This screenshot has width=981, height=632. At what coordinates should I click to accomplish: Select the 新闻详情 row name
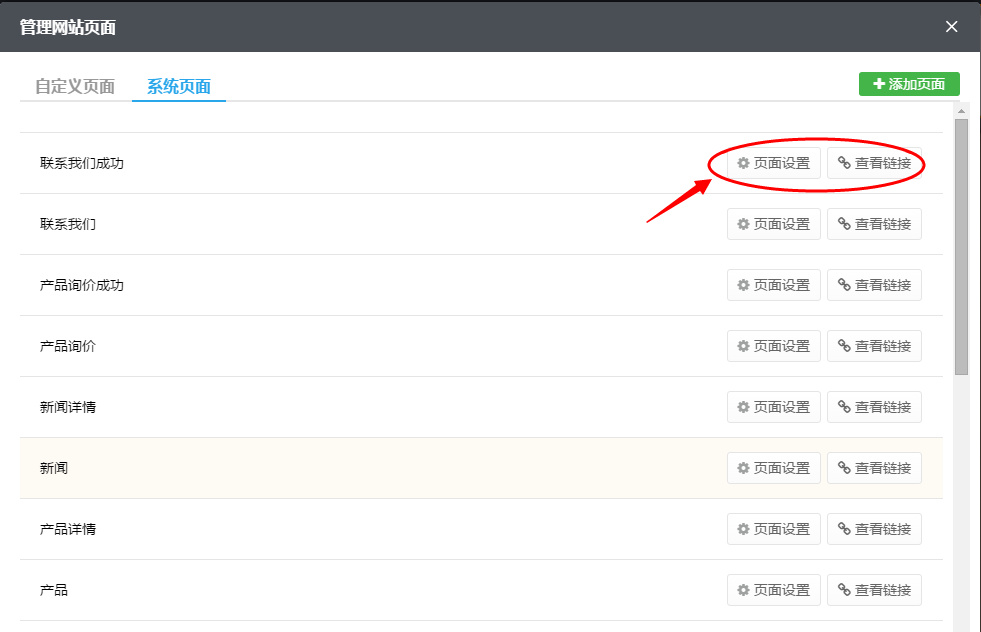68,407
